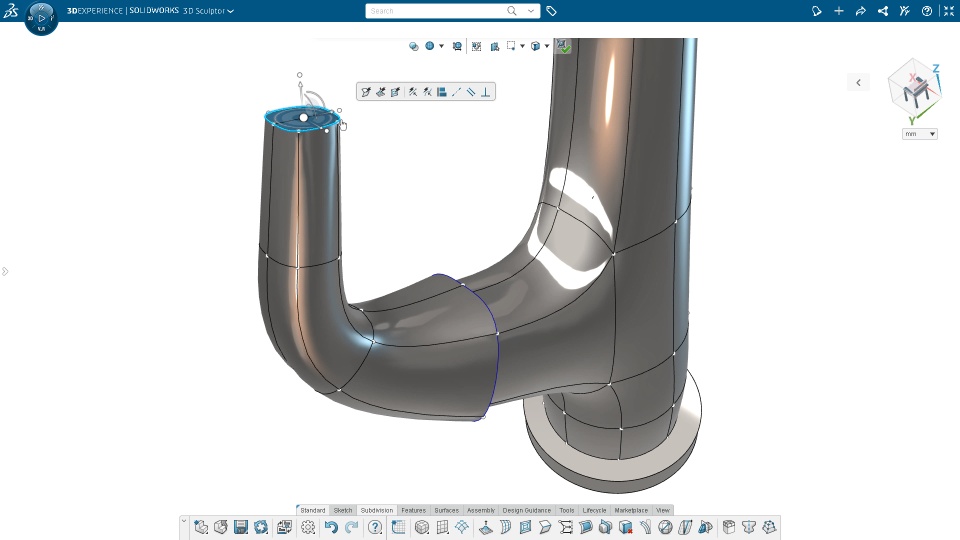Viewport: 960px width, 540px height.
Task: Collapse fullscreen with arrows icon
Action: [x=949, y=11]
